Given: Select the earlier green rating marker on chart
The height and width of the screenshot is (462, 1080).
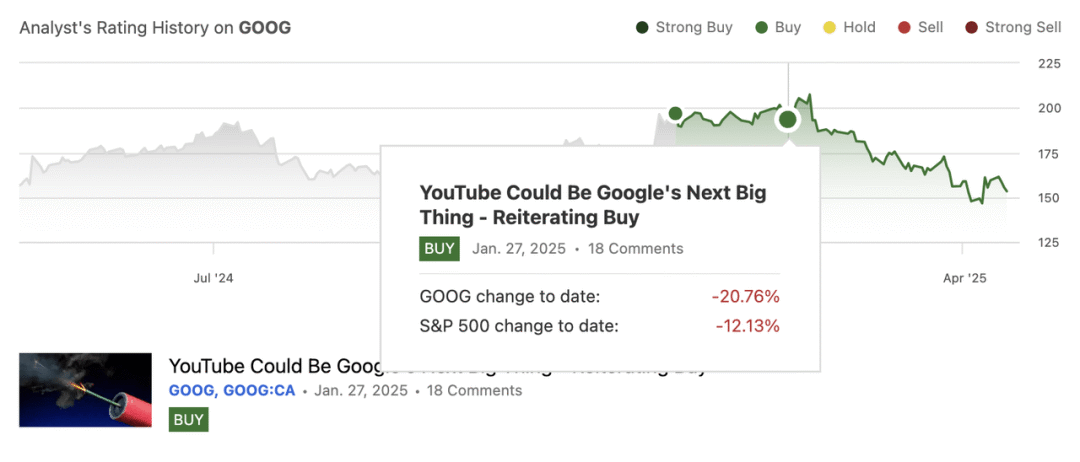Looking at the screenshot, I should [675, 113].
